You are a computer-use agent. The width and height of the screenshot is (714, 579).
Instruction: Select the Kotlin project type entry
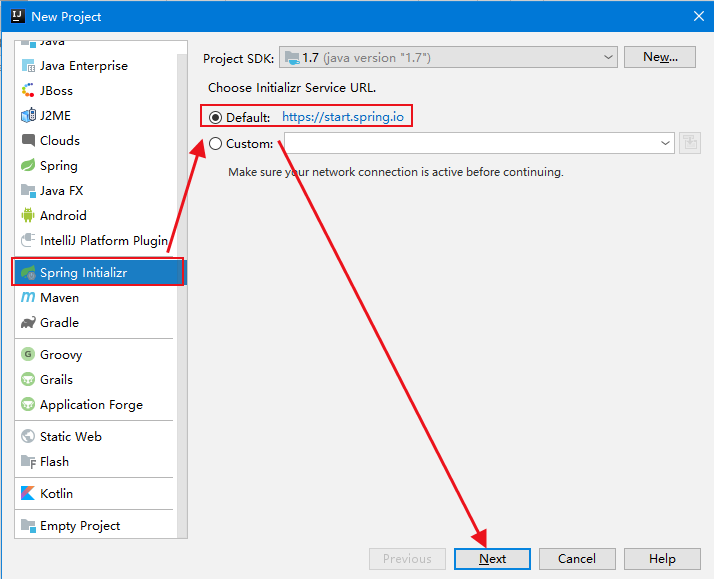(96, 493)
